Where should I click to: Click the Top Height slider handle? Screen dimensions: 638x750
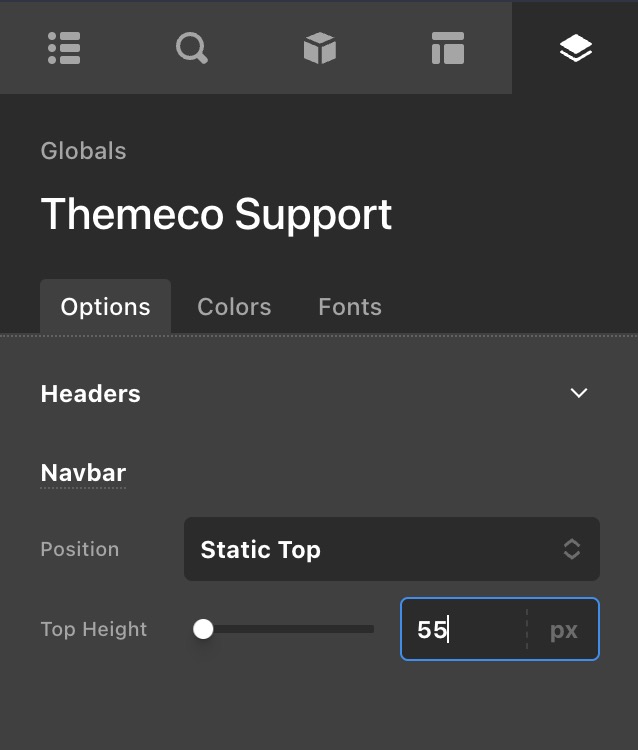click(x=203, y=629)
